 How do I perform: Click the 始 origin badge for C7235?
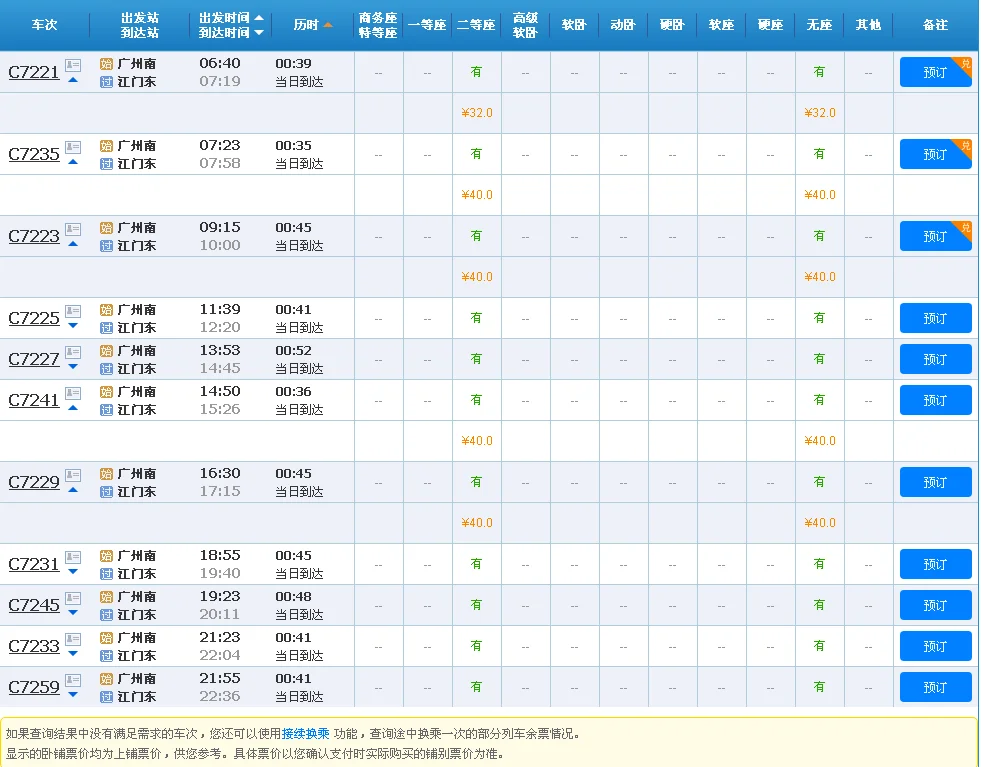(106, 146)
